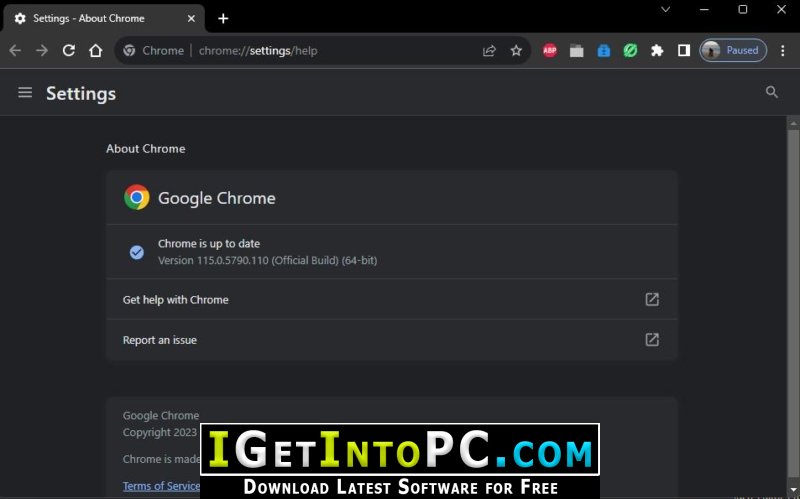Open the Extensions puzzle piece menu
800x499 pixels.
click(x=657, y=51)
